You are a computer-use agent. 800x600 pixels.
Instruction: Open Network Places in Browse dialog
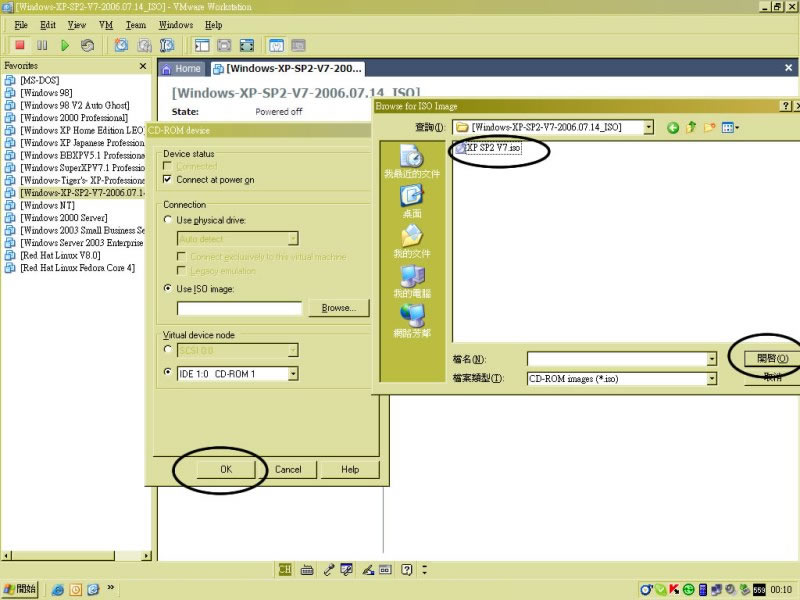[x=412, y=321]
